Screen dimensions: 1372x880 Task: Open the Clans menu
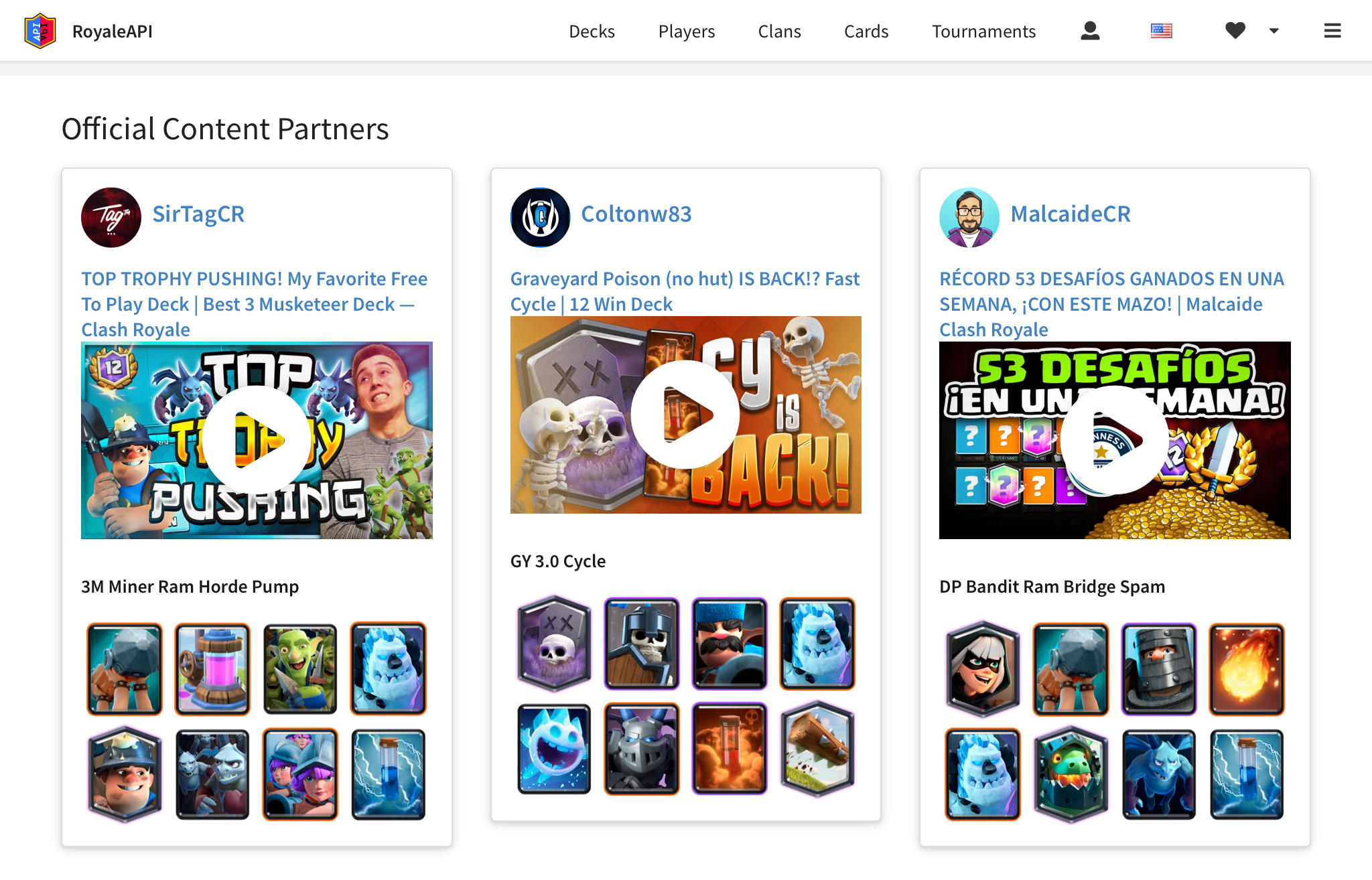tap(779, 31)
